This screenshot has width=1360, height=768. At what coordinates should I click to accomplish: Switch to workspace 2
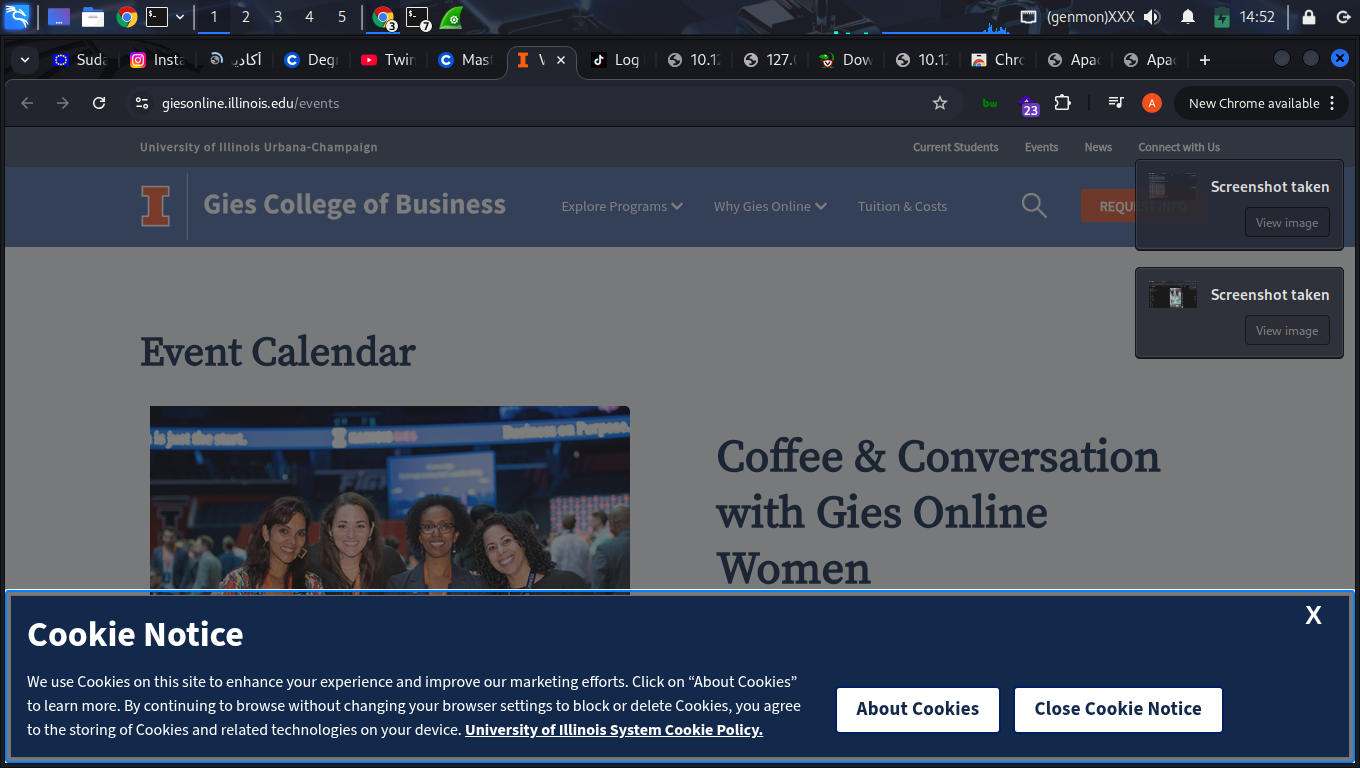coord(246,17)
